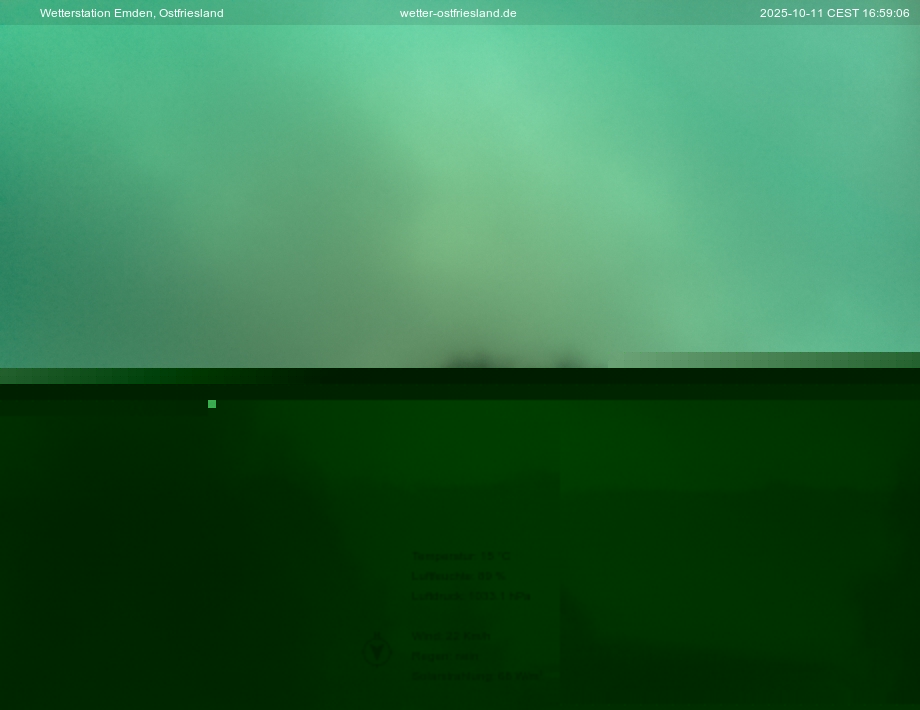The image size is (920, 710).
Task: Click the word Ostfriesland in the header
Action: [x=191, y=13]
